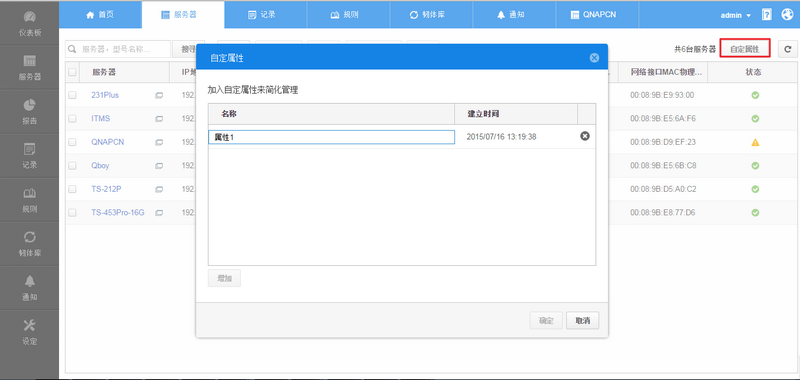Open the QNAPCN top tab

tap(597, 15)
